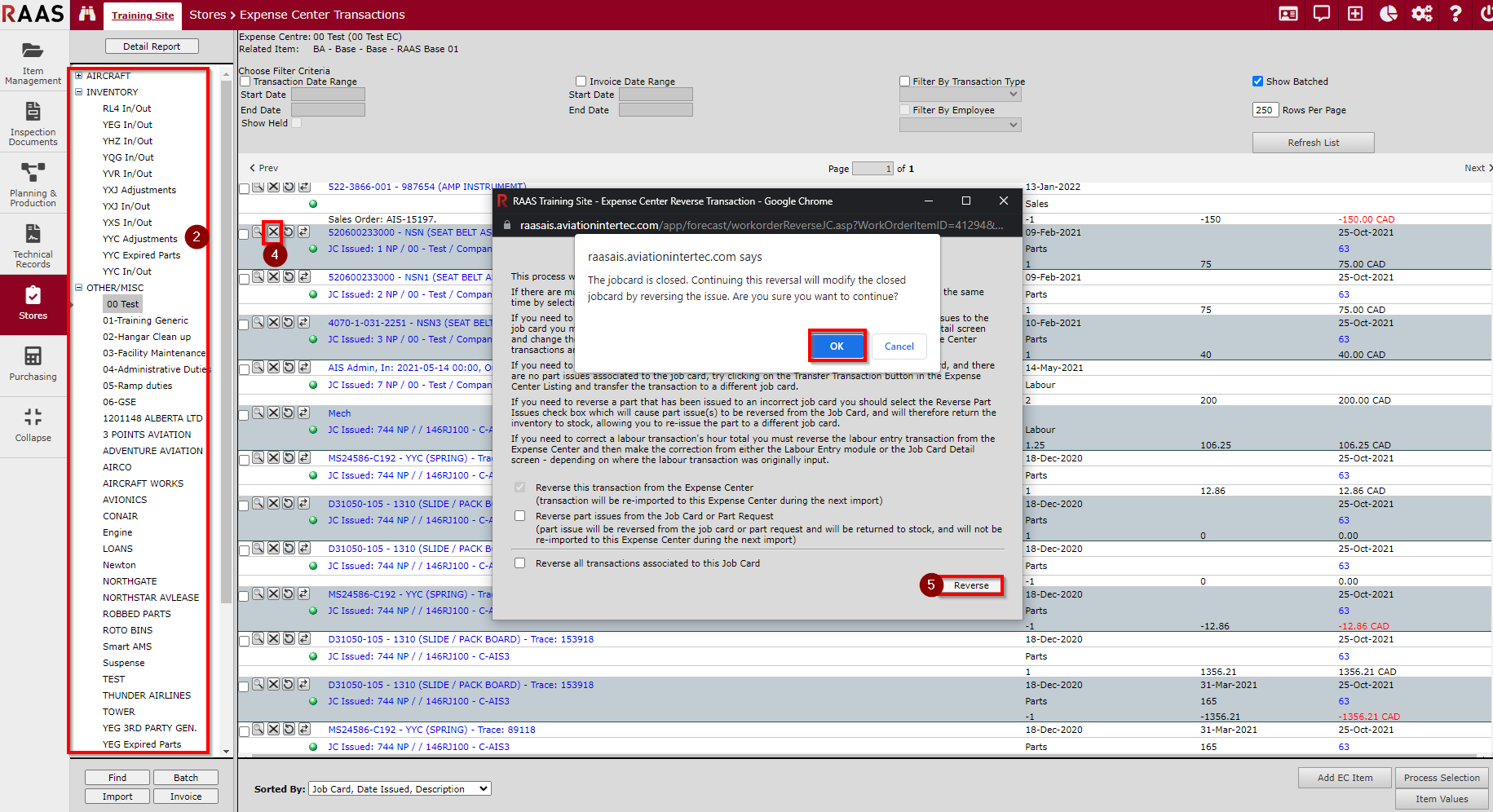Click the Rows Per Page input field

click(x=1265, y=110)
